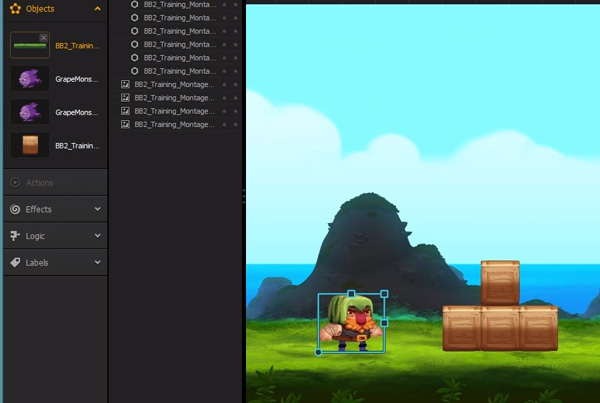The width and height of the screenshot is (600, 403).
Task: Toggle last dot on bottom BB2_Training_Montage row
Action: pyautogui.click(x=236, y=124)
